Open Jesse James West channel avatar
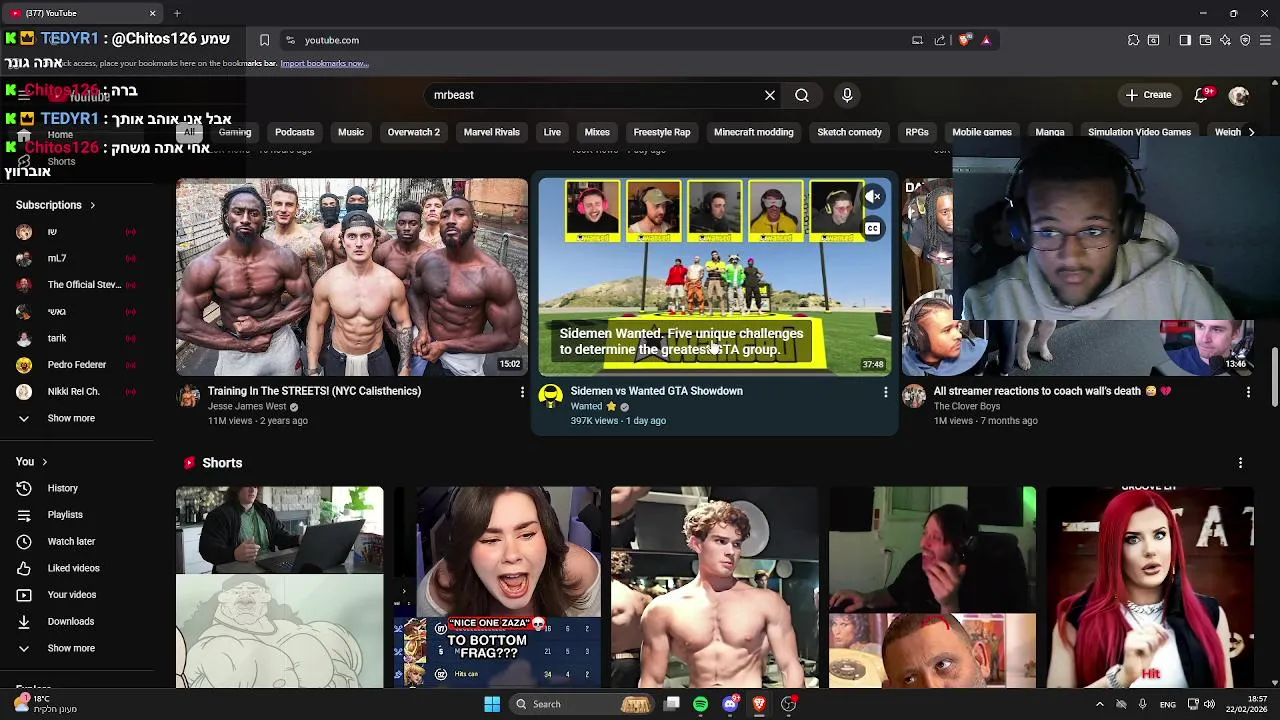 pos(188,397)
